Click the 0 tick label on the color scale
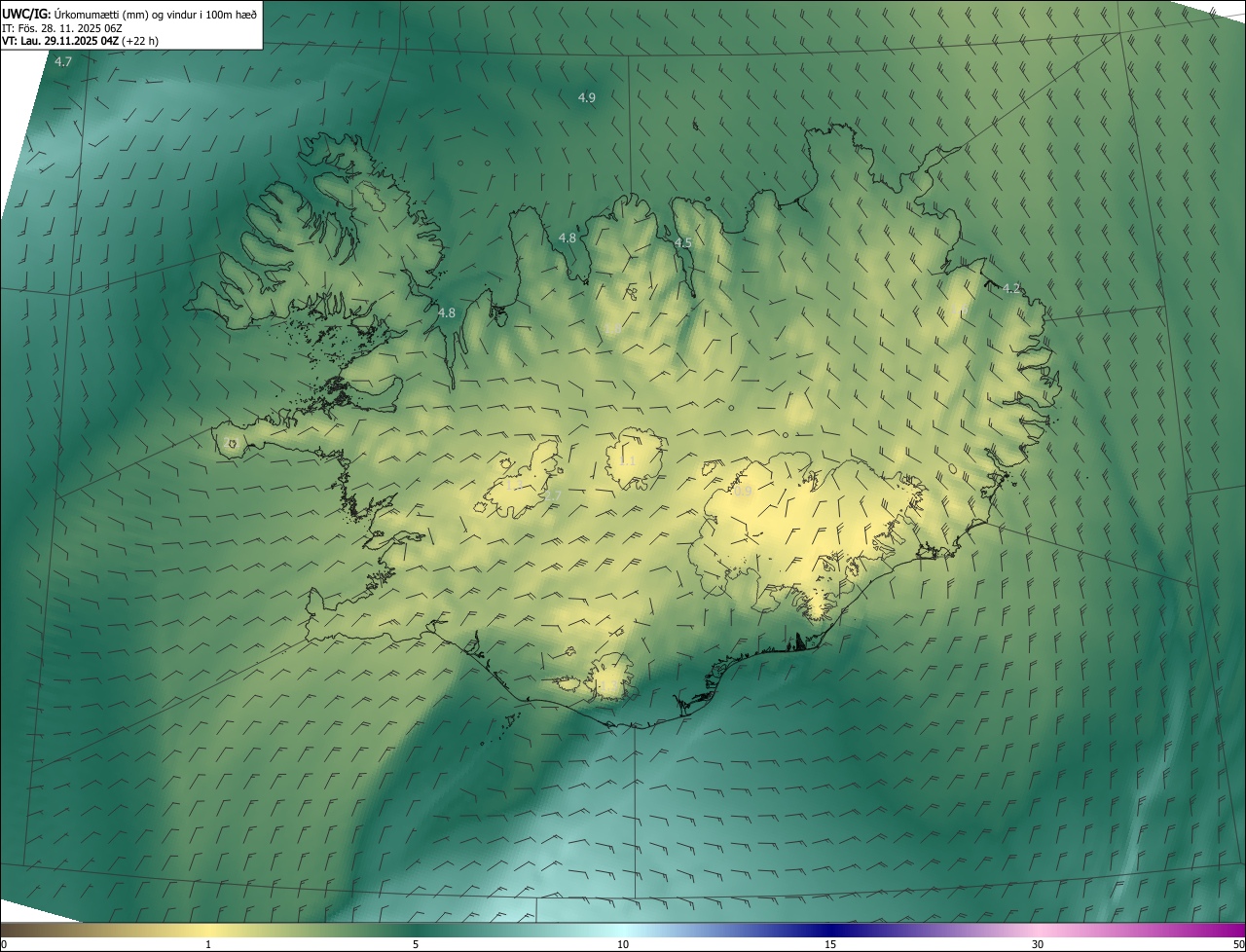 [x=4, y=944]
